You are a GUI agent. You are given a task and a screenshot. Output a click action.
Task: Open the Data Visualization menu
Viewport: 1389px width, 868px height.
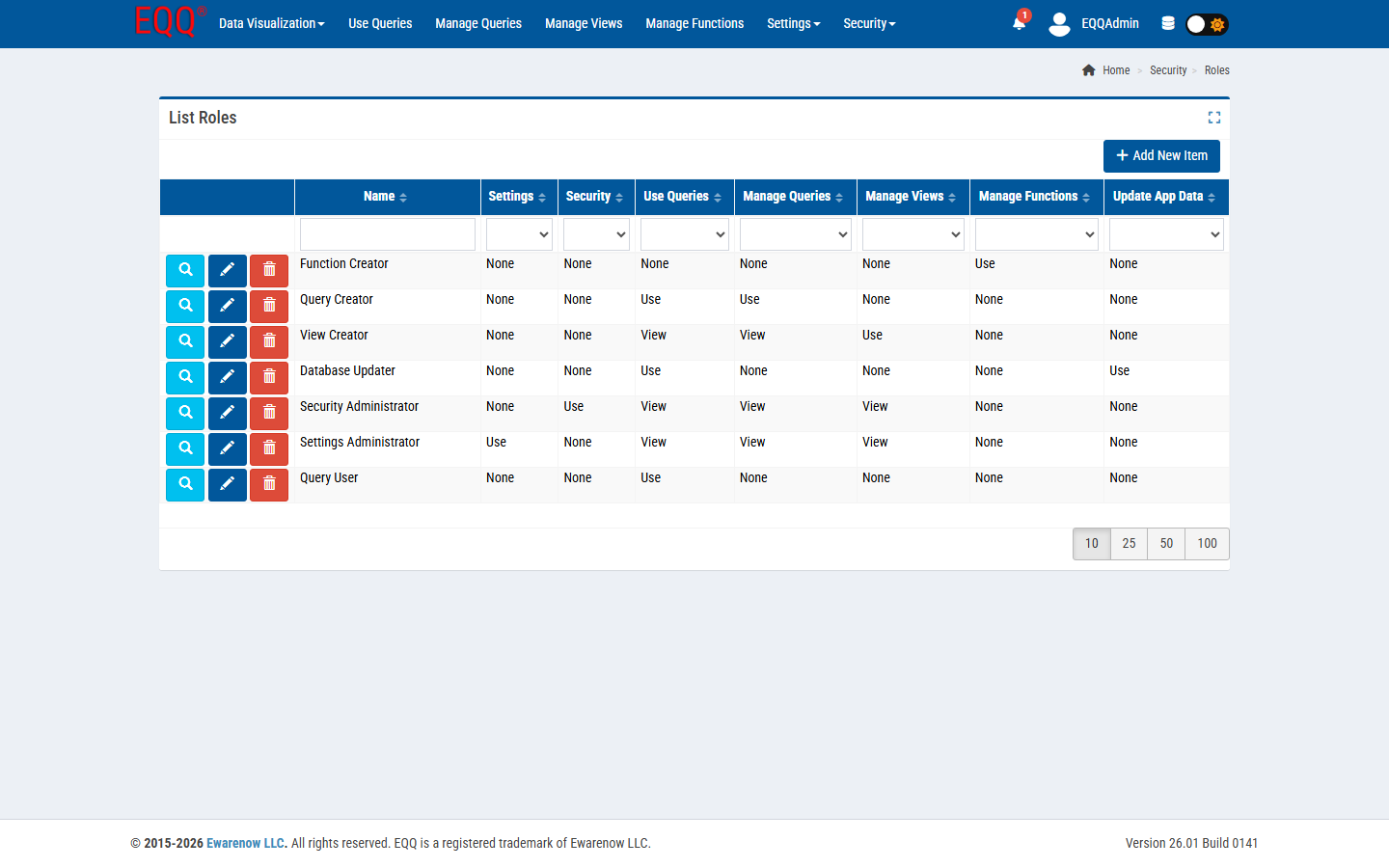point(271,23)
